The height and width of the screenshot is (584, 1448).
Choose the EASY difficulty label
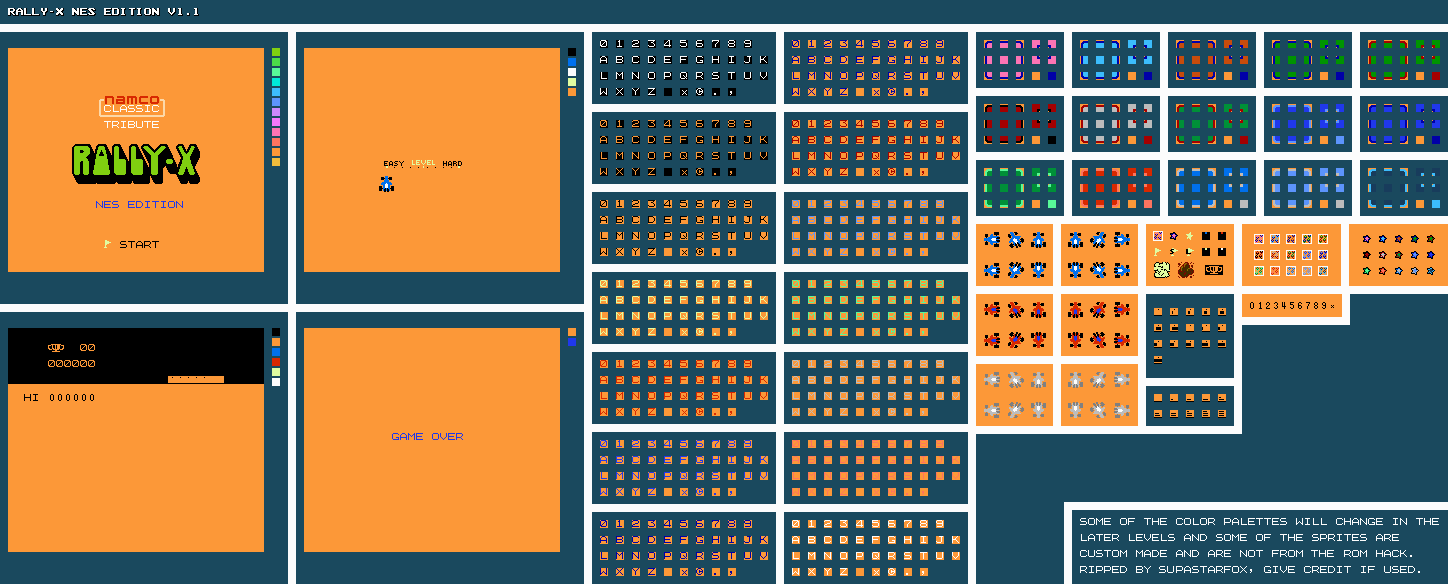point(394,163)
